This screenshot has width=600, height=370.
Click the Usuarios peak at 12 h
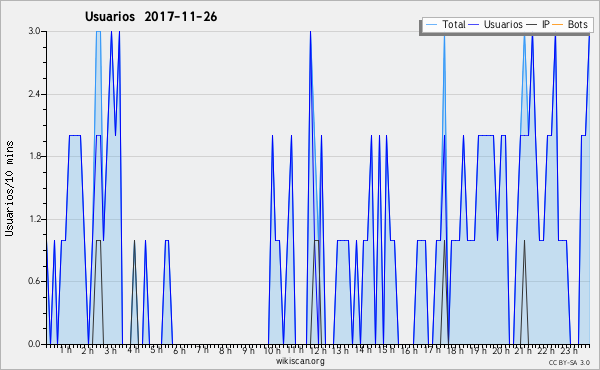(310, 32)
